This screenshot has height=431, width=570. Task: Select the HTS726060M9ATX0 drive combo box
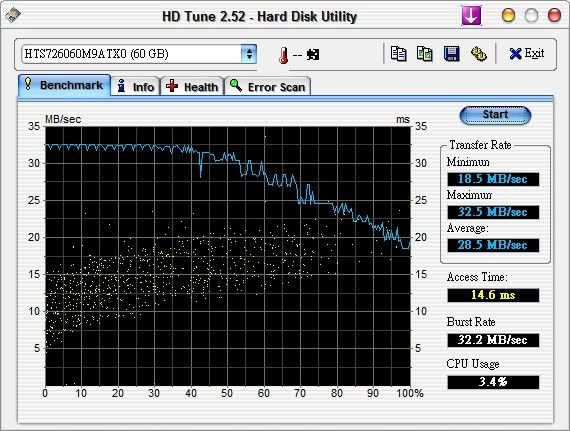tap(139, 54)
